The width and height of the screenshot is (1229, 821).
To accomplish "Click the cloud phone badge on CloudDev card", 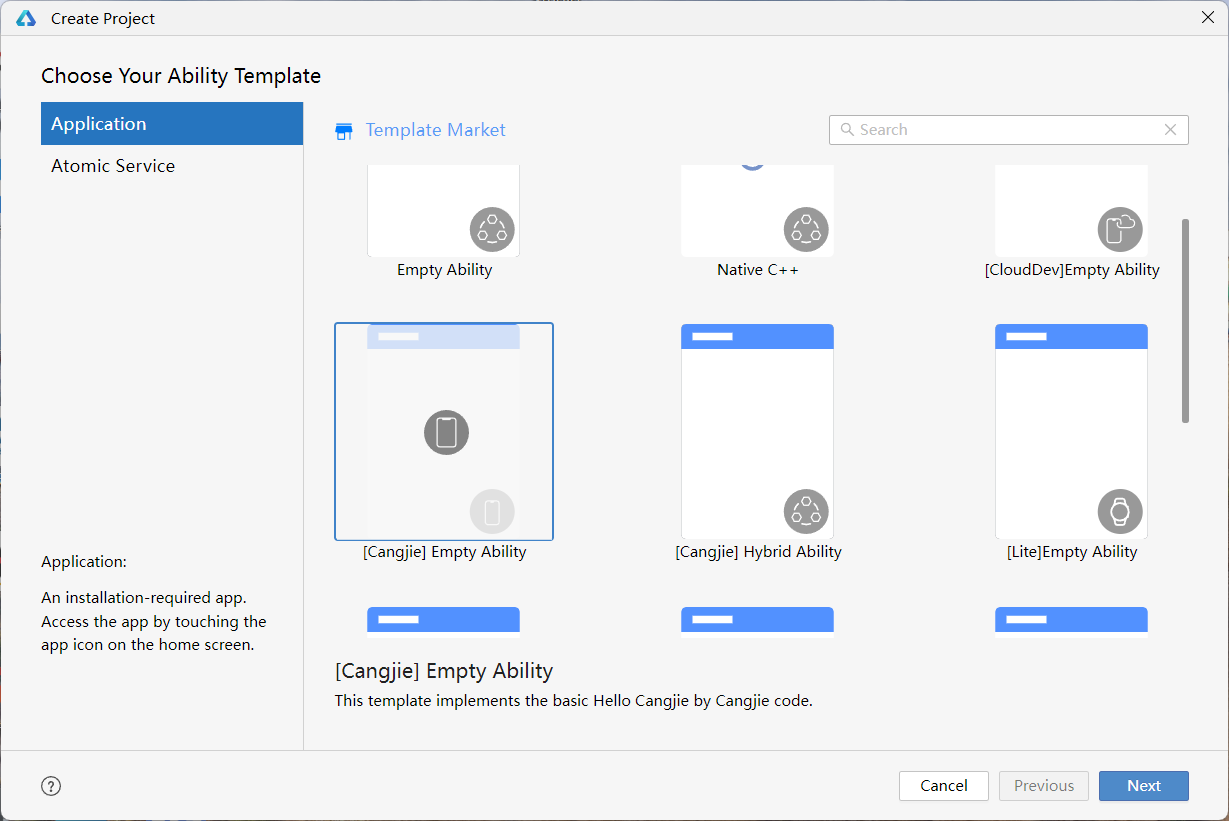I will tap(1120, 230).
